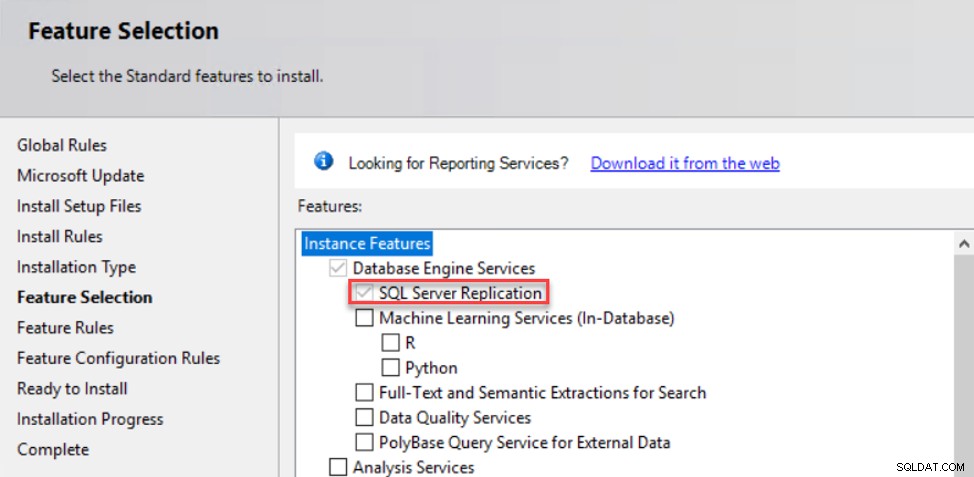Go to the Global Rules step
Screen dimensions: 974x477
click(x=61, y=145)
